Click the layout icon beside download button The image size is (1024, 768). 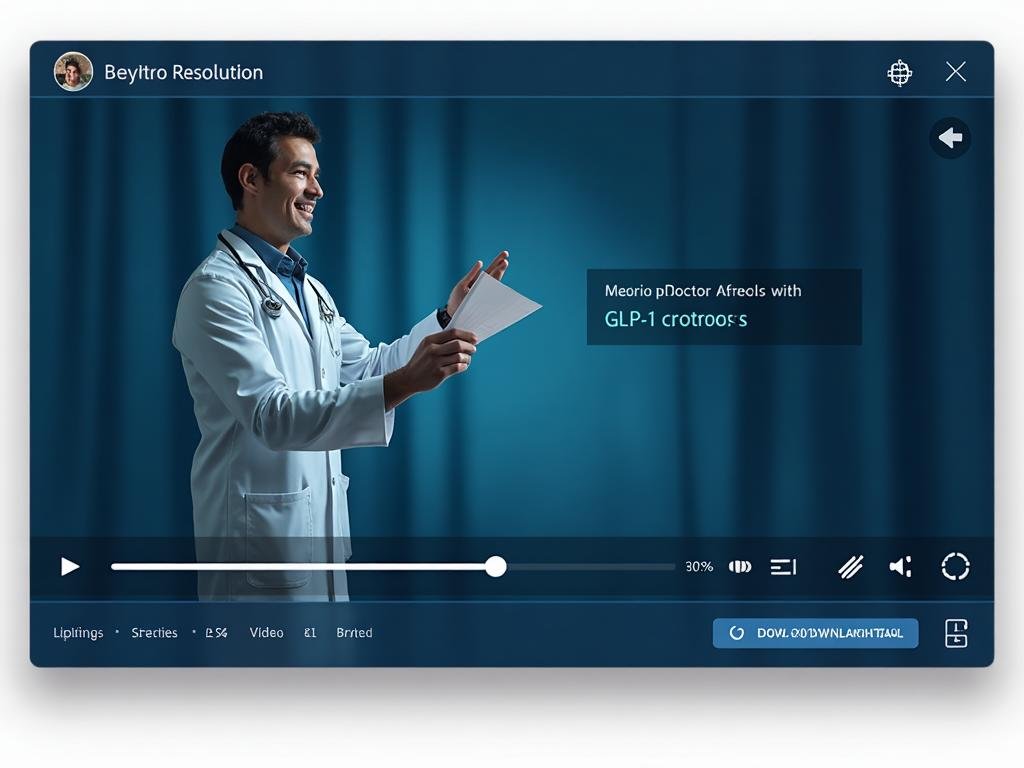[x=956, y=633]
